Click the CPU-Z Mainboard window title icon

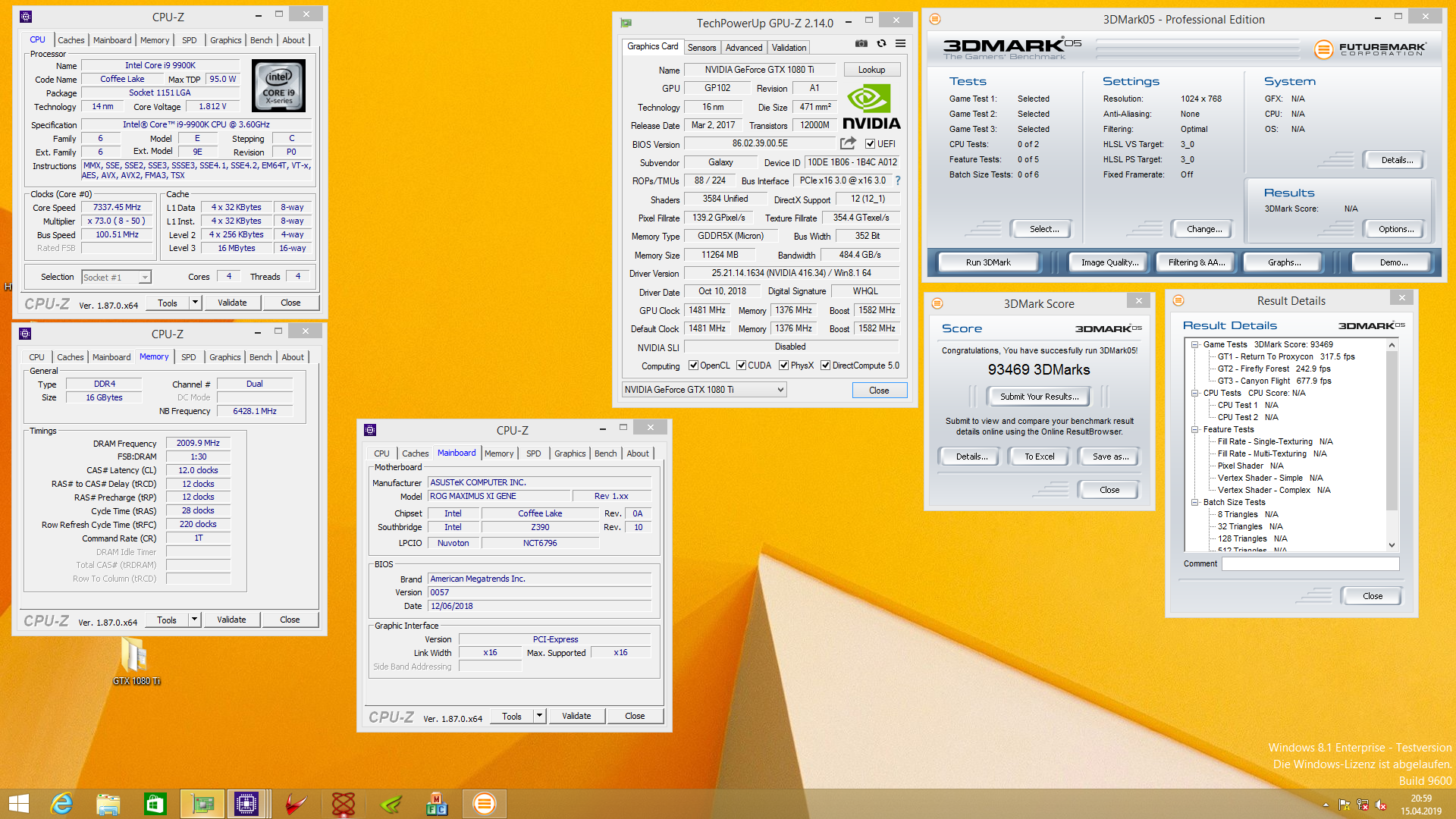point(370,430)
